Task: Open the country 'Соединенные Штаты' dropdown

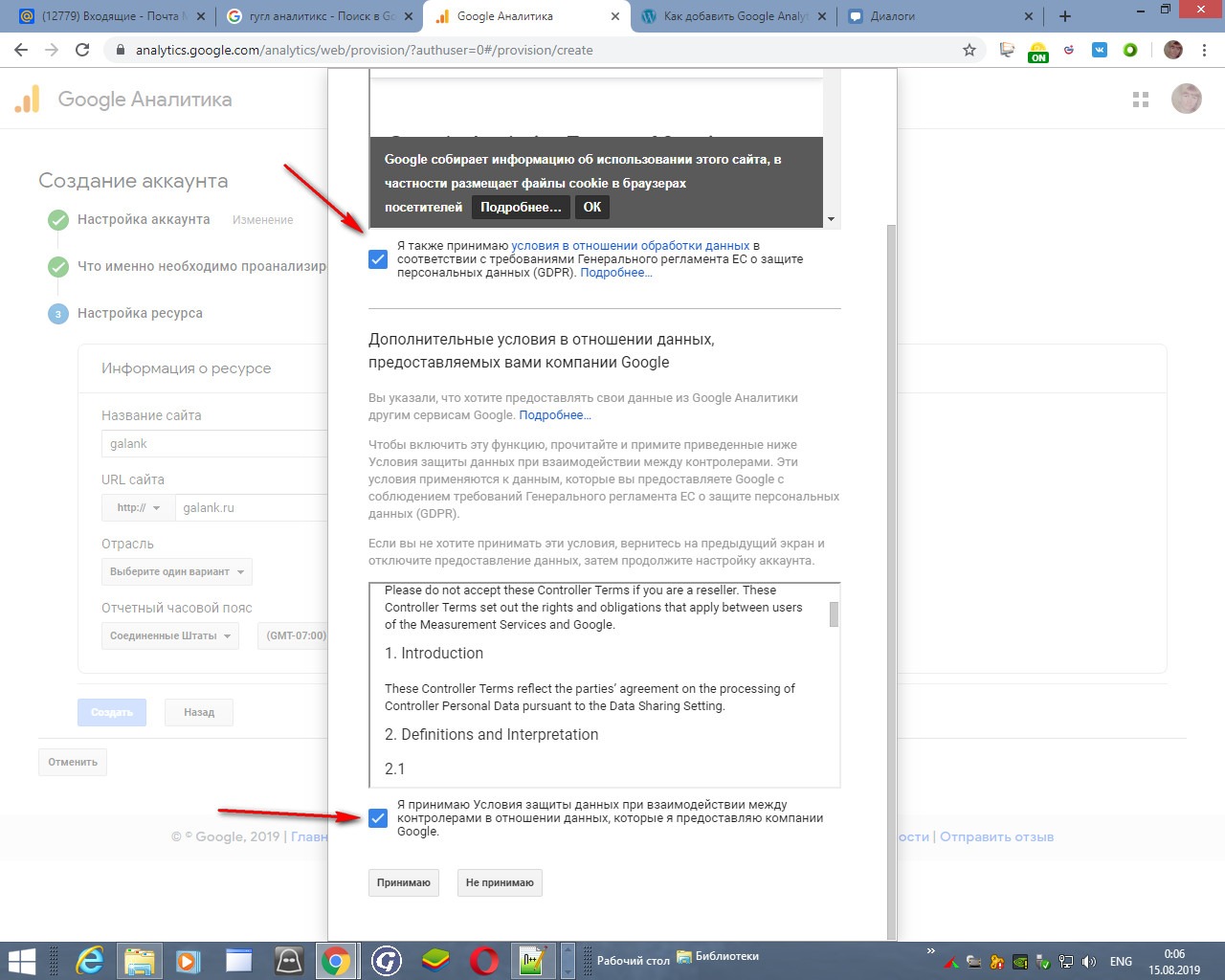Action: pyautogui.click(x=170, y=635)
